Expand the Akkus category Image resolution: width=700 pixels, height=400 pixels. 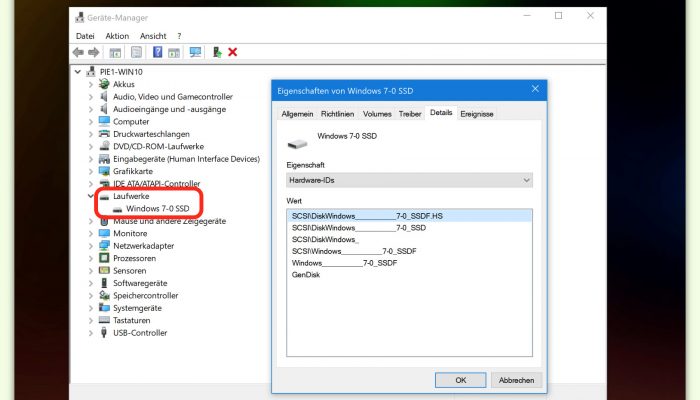[x=91, y=84]
